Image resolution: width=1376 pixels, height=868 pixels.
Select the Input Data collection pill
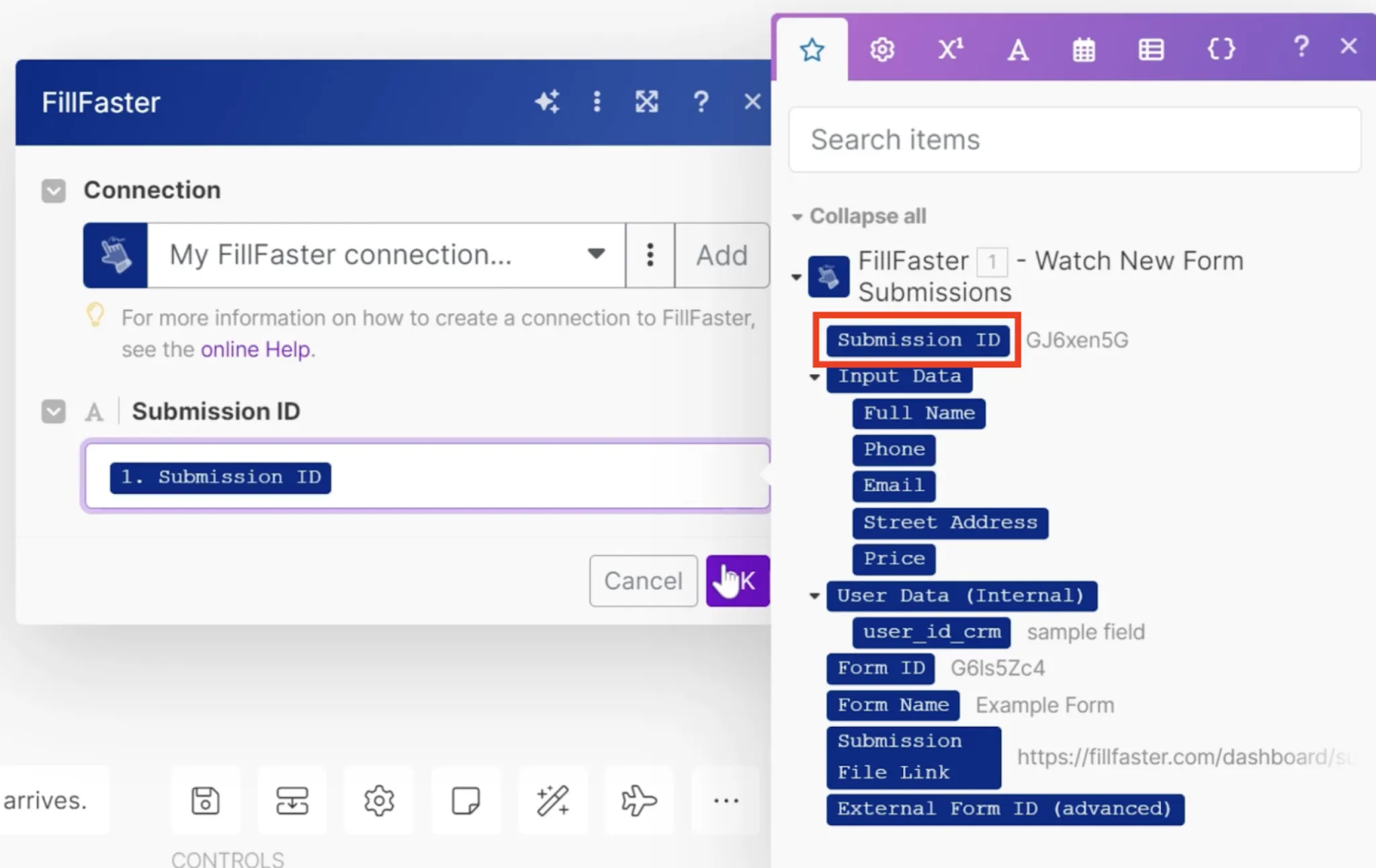pos(899,377)
